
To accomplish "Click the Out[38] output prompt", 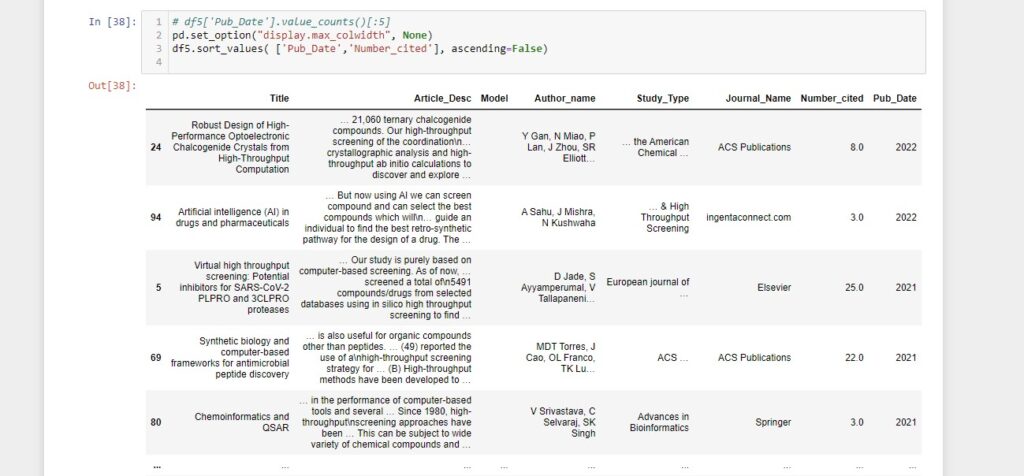I will point(112,86).
